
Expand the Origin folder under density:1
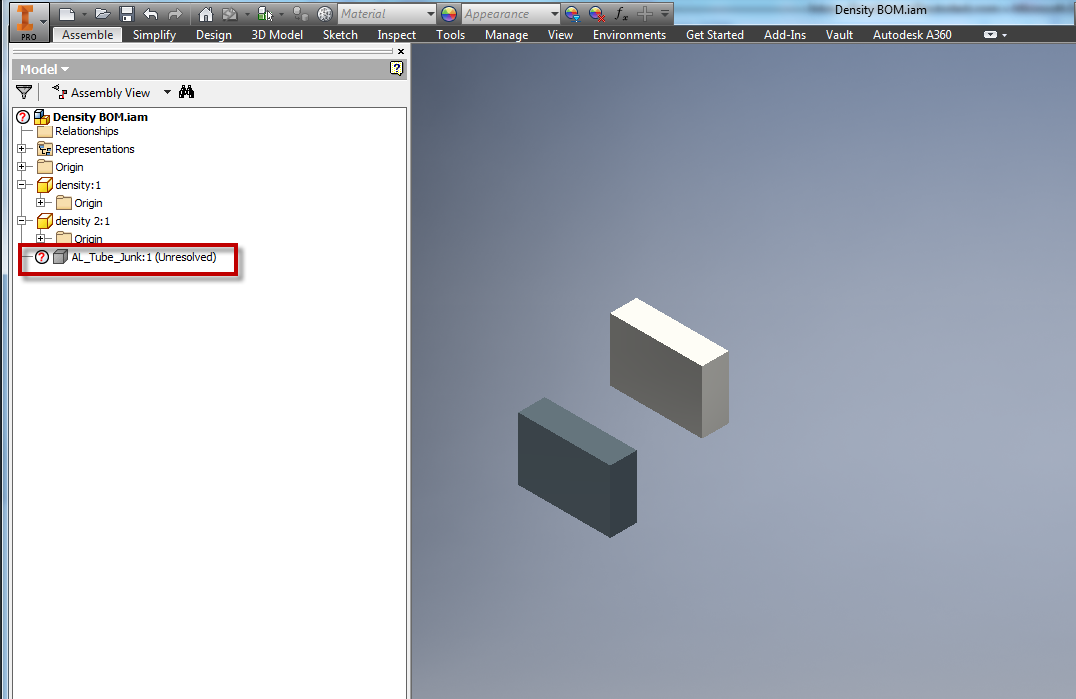(x=40, y=202)
